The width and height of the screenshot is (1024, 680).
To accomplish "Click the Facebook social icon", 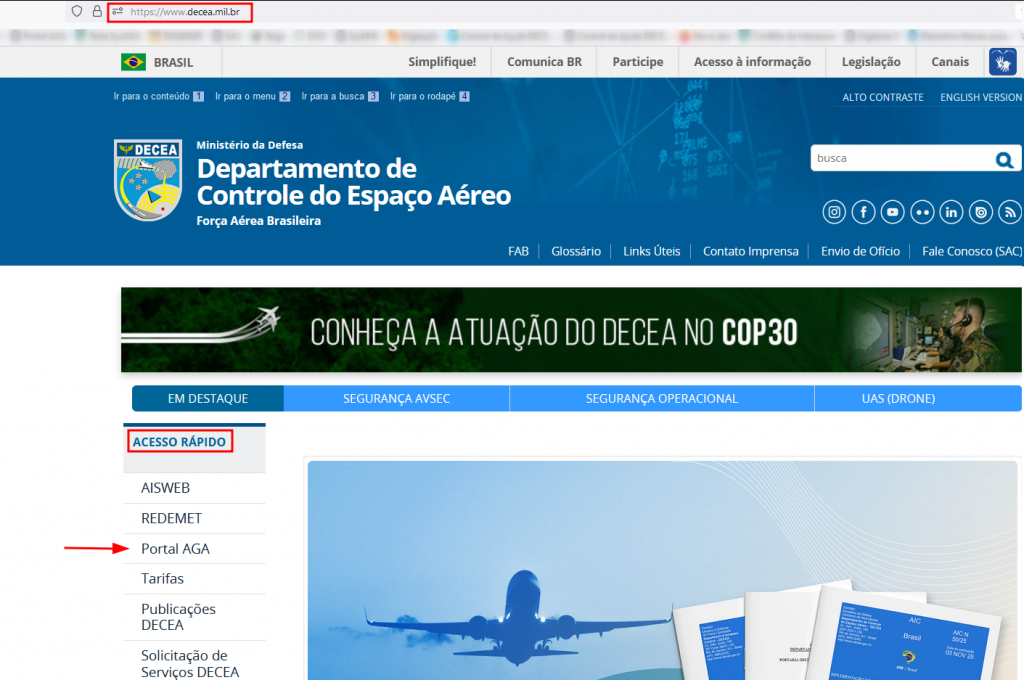I will tap(863, 212).
